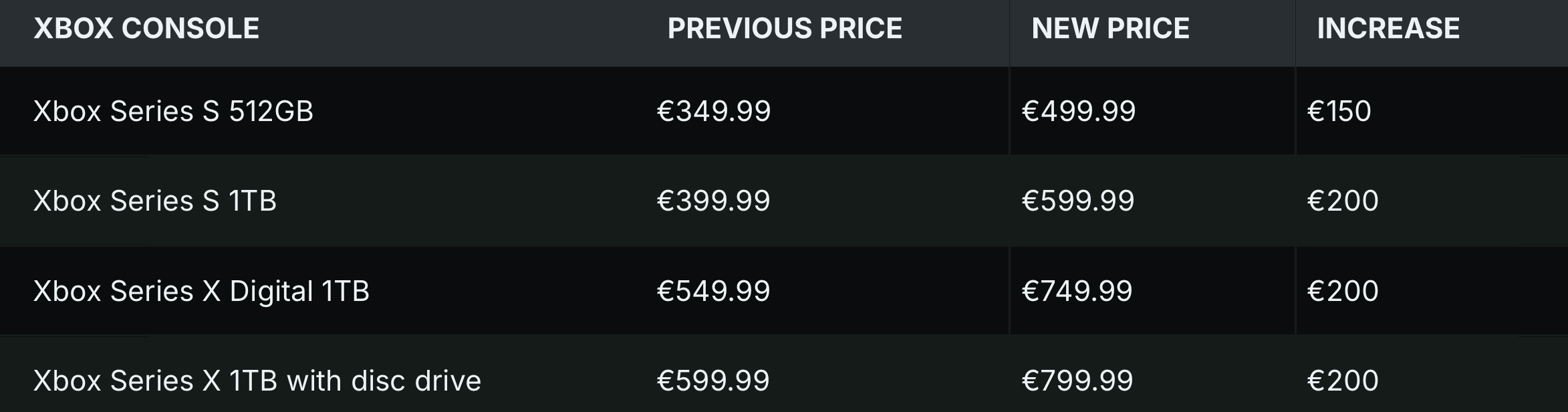This screenshot has width=1568, height=412.
Task: Select the Xbox Series S 512GB row name
Action: (173, 111)
